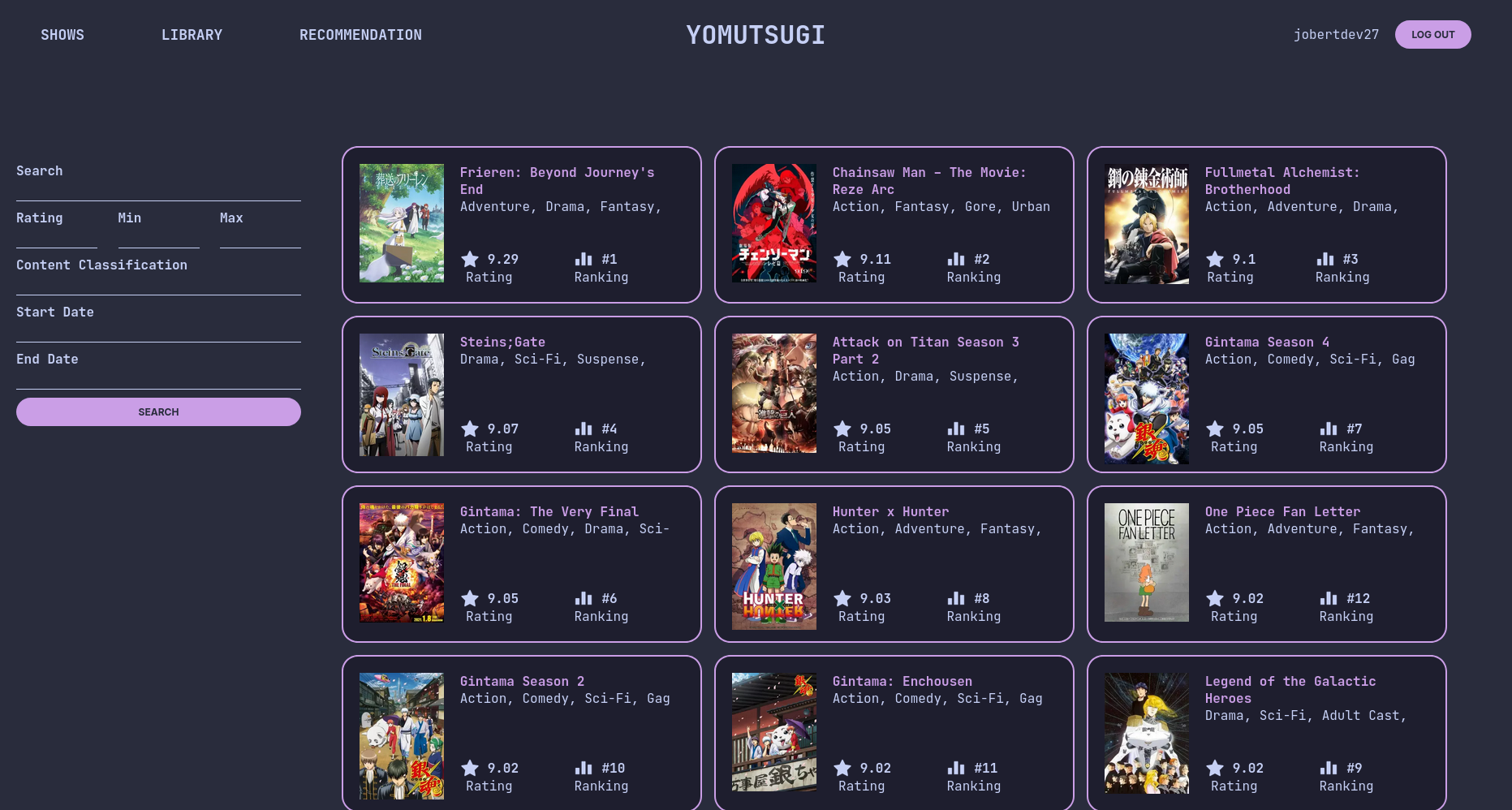Submit filters with the SEARCH button
1512x810 pixels.
[x=158, y=411]
